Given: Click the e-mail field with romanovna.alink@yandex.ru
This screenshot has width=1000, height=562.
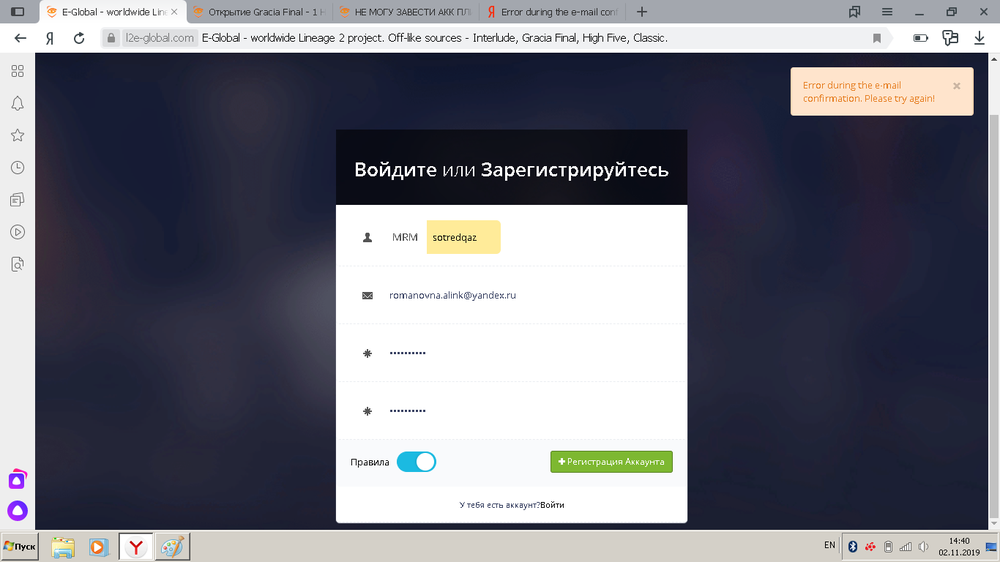Looking at the screenshot, I should coord(511,295).
